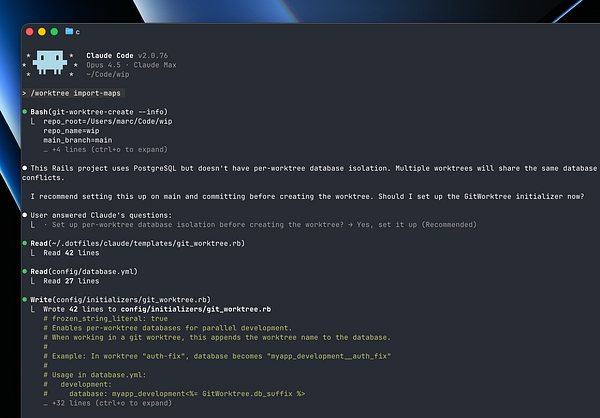Click 'Read(~/.dotfiles/claude/templates/git_worktree.rb)' line
Image resolution: width=600 pixels, height=418 pixels.
click(x=138, y=243)
